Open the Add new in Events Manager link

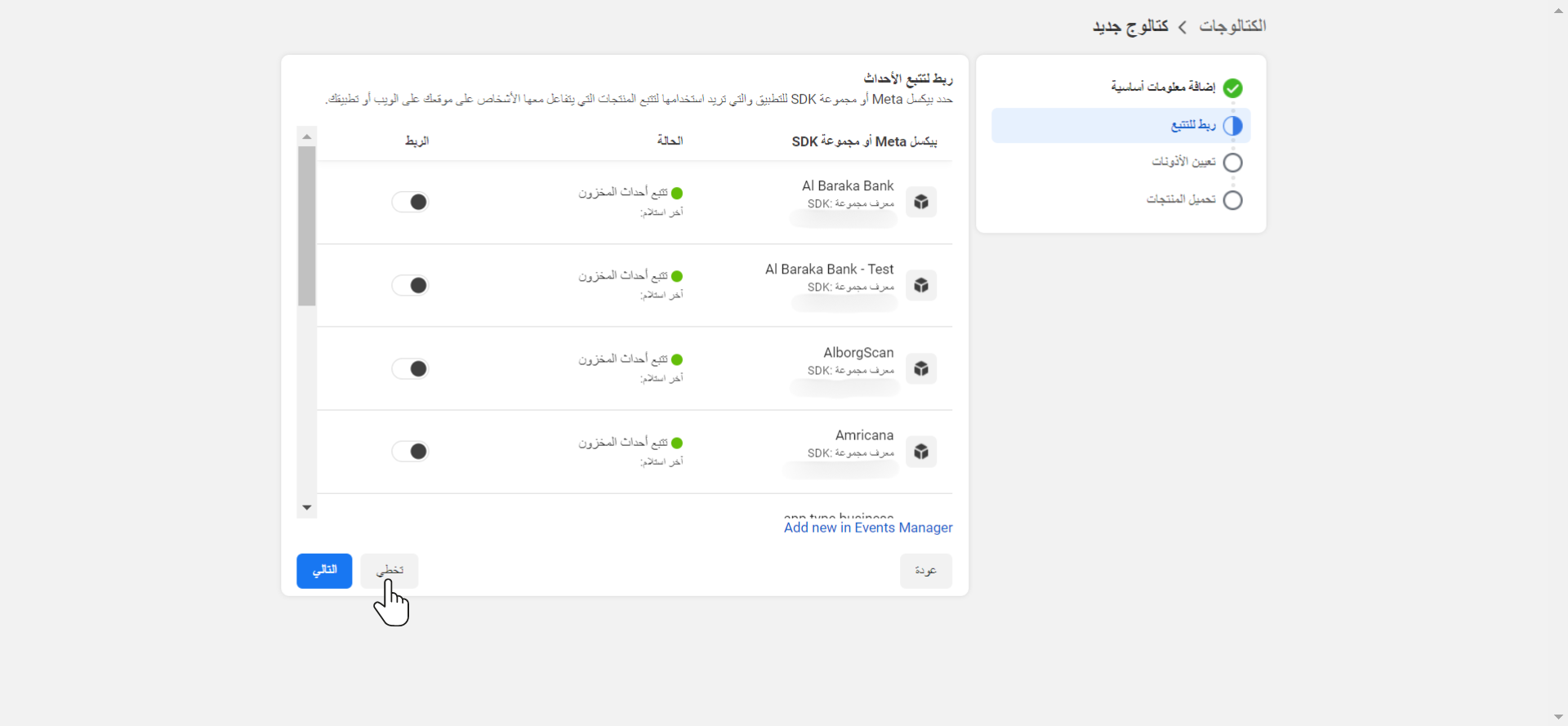pyautogui.click(x=868, y=528)
